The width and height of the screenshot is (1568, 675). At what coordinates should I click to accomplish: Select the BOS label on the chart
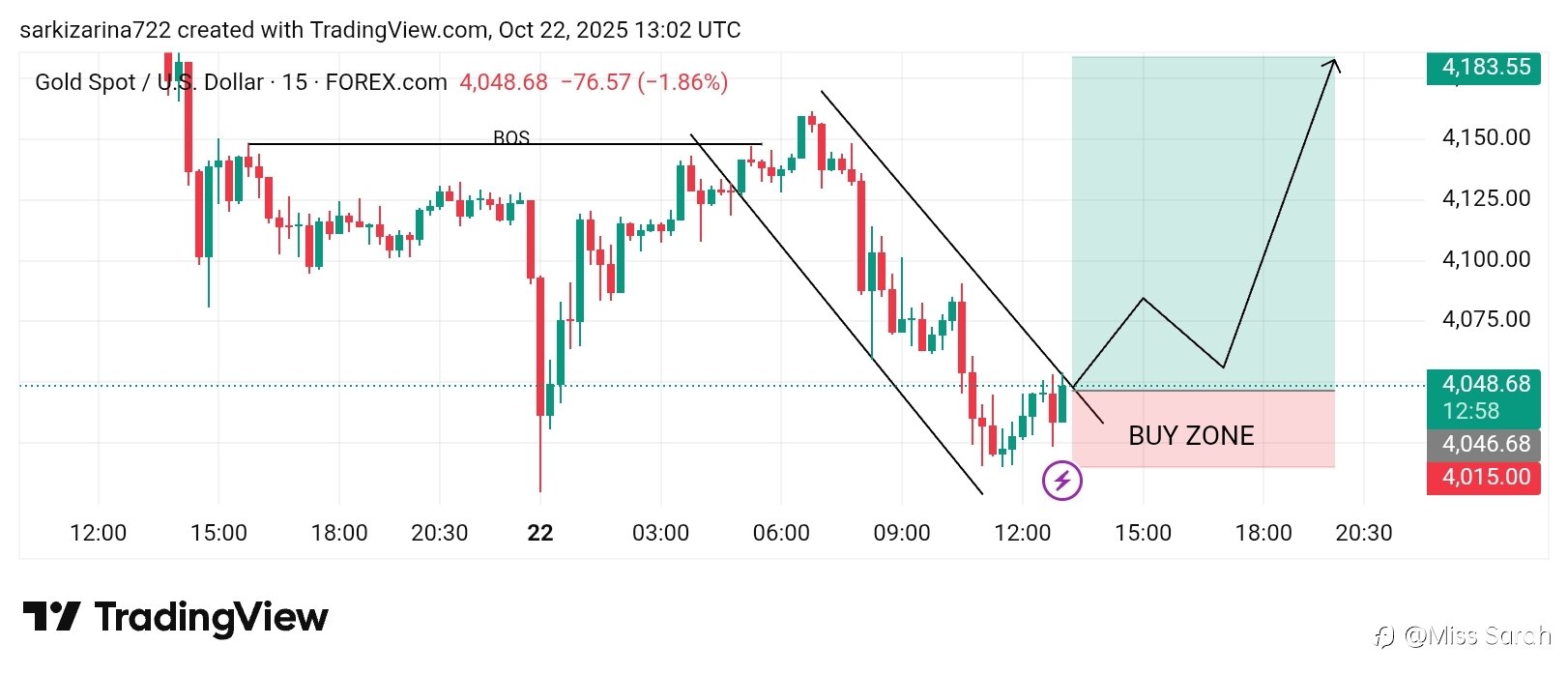click(x=510, y=137)
